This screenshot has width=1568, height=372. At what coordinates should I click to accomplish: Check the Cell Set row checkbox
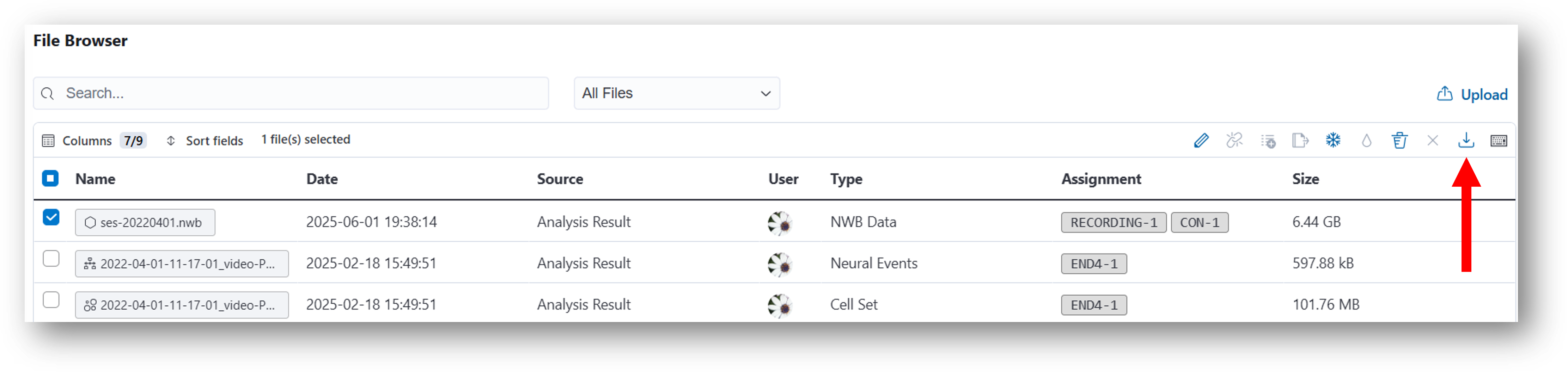coord(51,300)
